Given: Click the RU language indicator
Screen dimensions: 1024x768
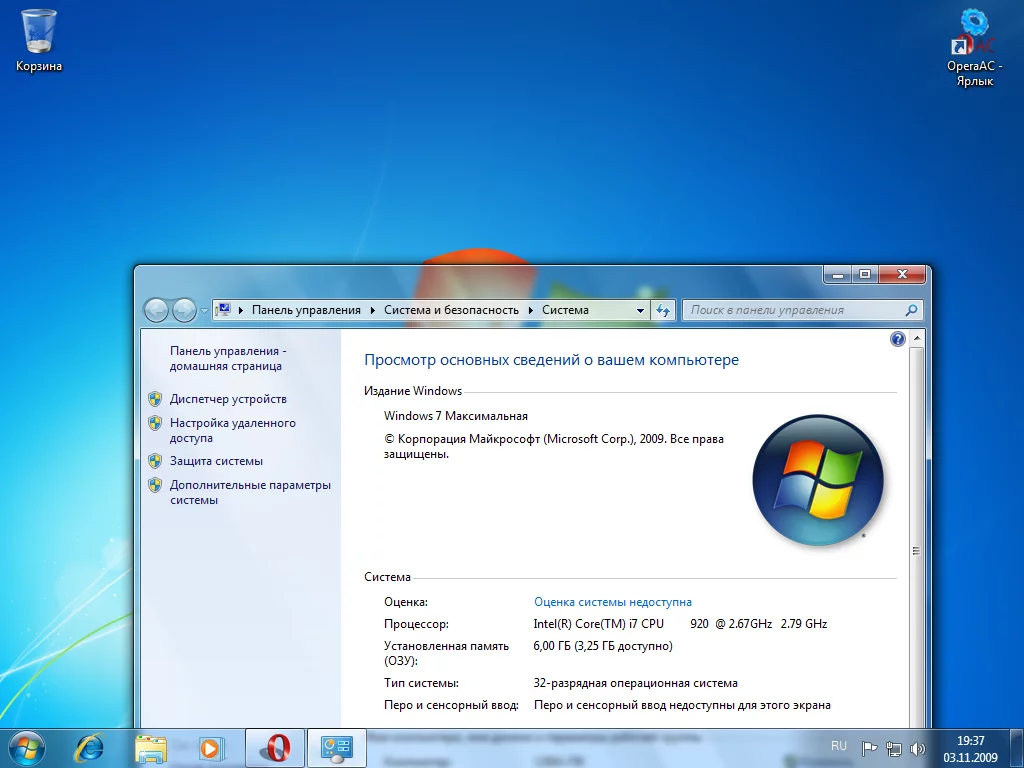Looking at the screenshot, I should (839, 746).
